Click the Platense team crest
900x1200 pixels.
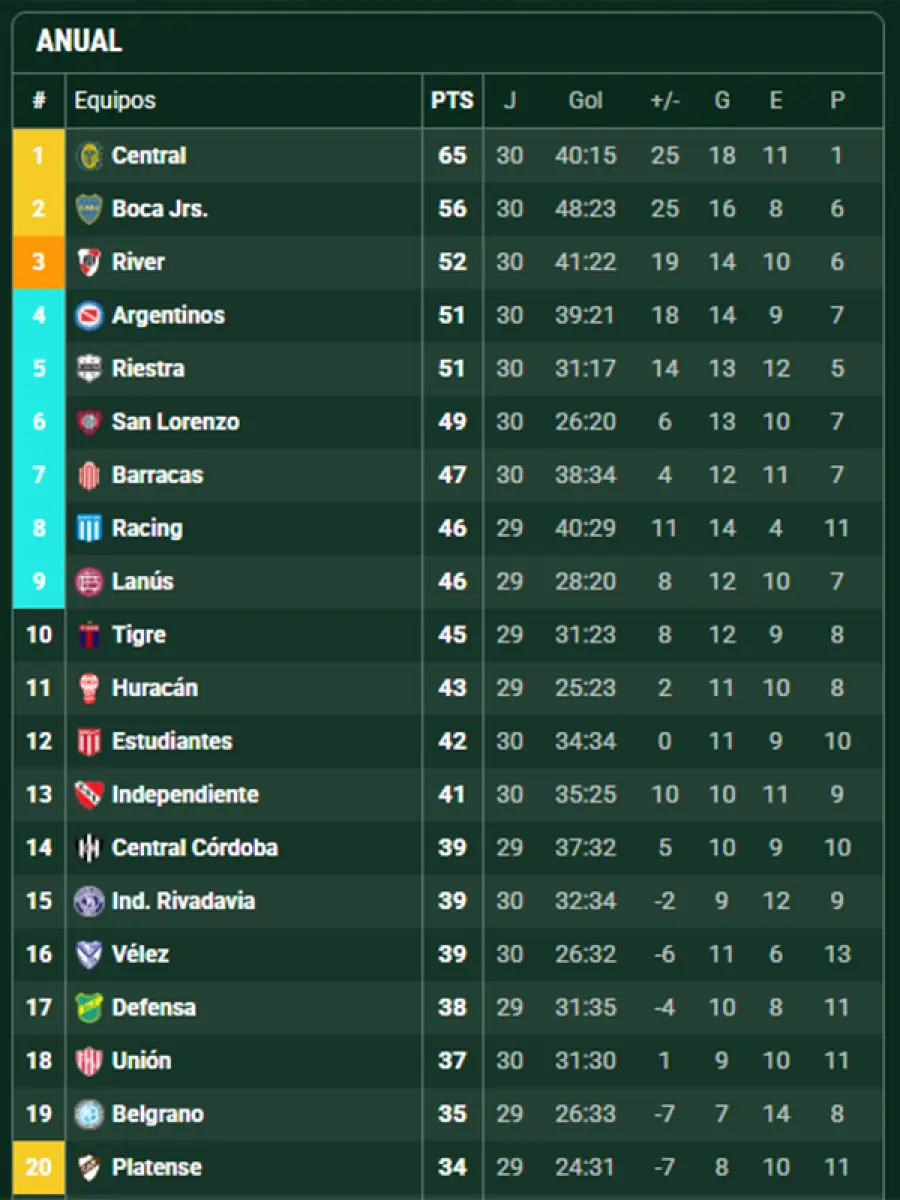[89, 1167]
